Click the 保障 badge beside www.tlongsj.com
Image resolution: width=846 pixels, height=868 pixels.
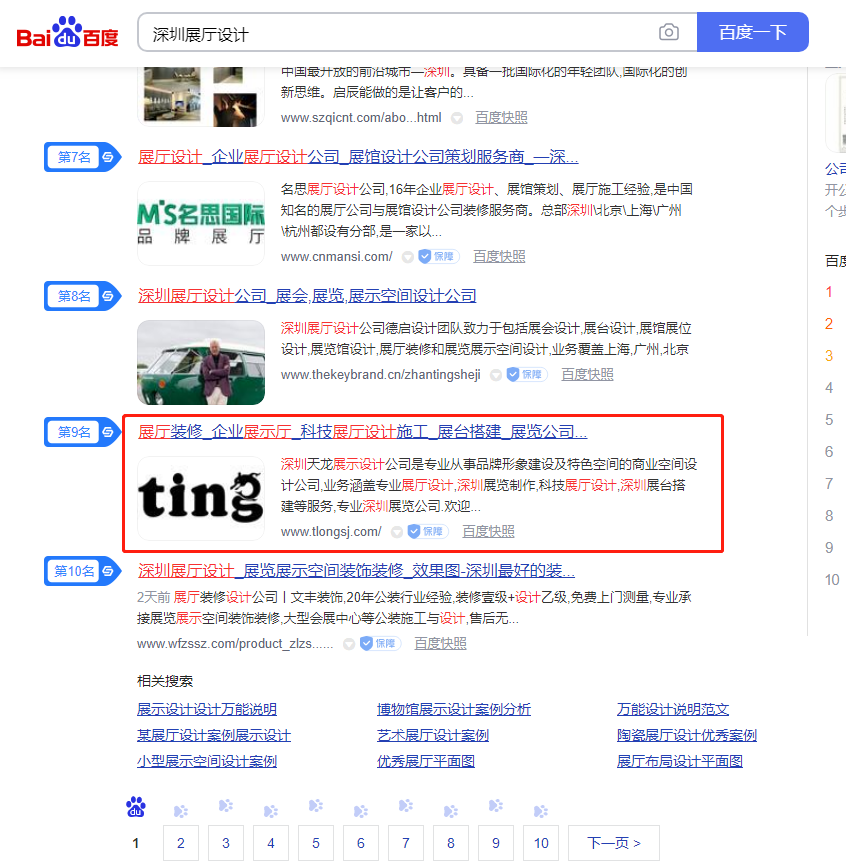point(427,532)
